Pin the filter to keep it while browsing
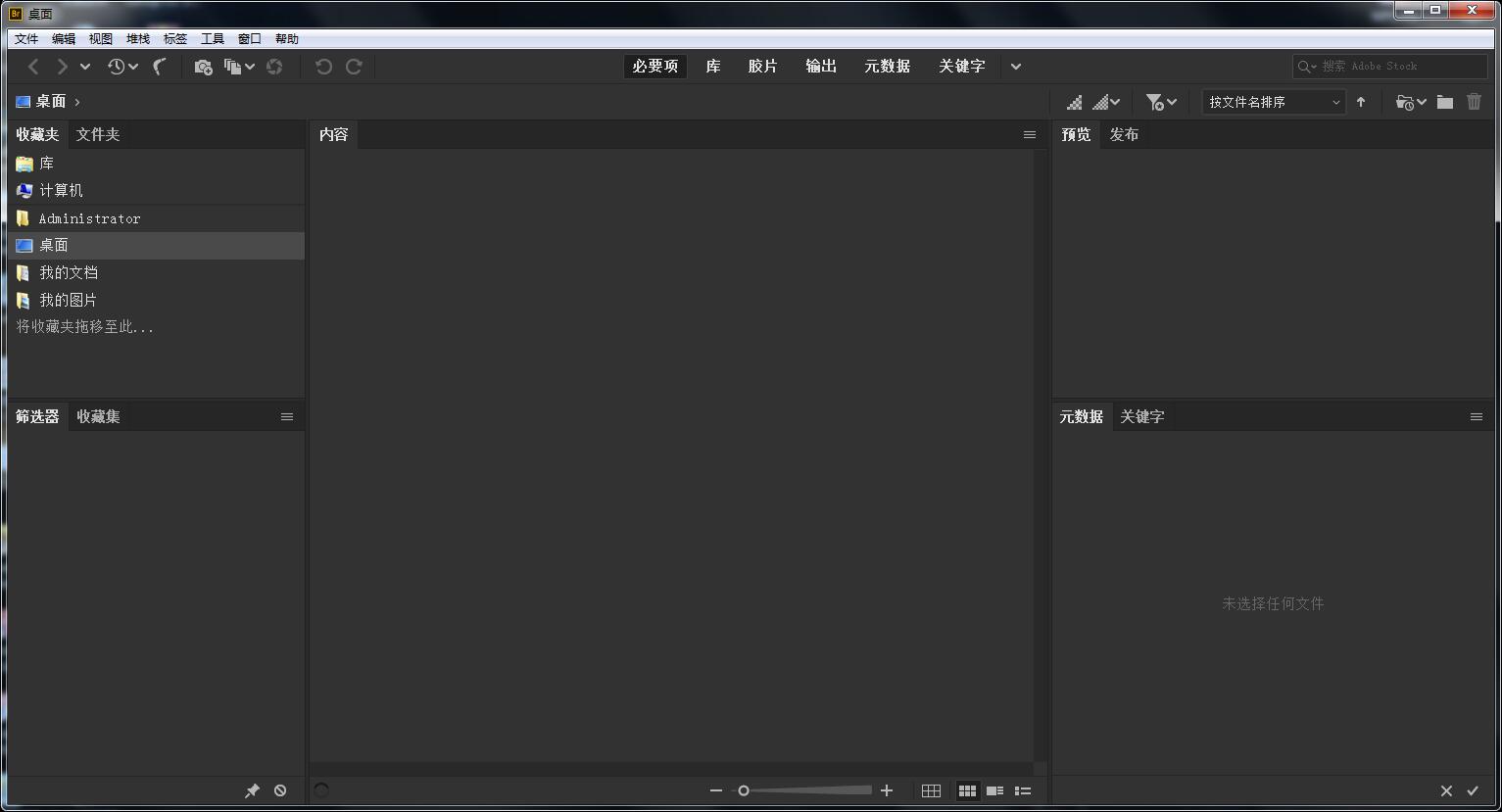This screenshot has width=1502, height=812. 252,789
